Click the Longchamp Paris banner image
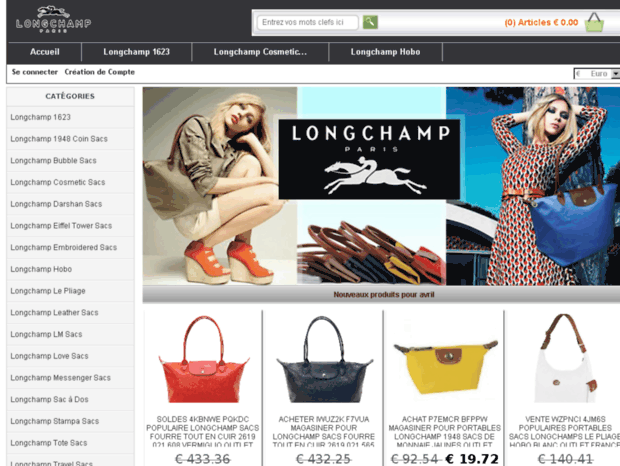 click(381, 186)
